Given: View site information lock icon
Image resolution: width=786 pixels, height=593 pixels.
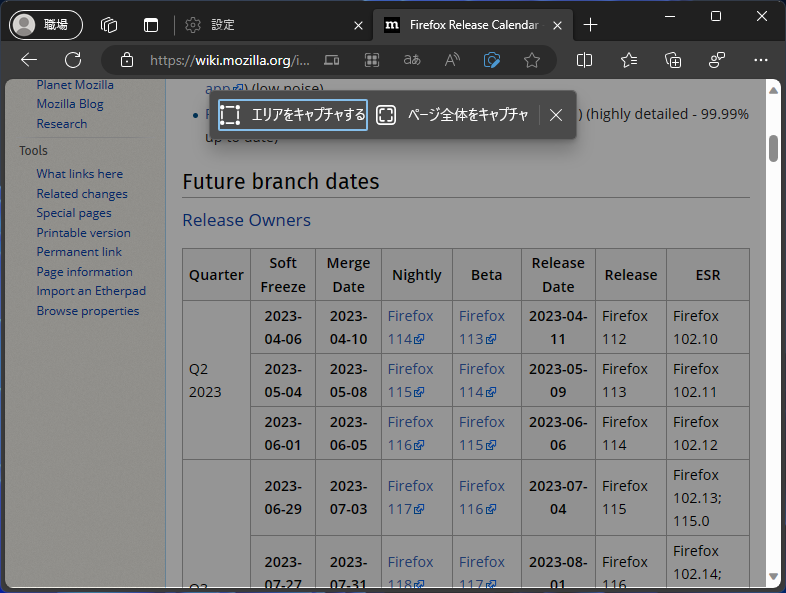Looking at the screenshot, I should pyautogui.click(x=127, y=60).
